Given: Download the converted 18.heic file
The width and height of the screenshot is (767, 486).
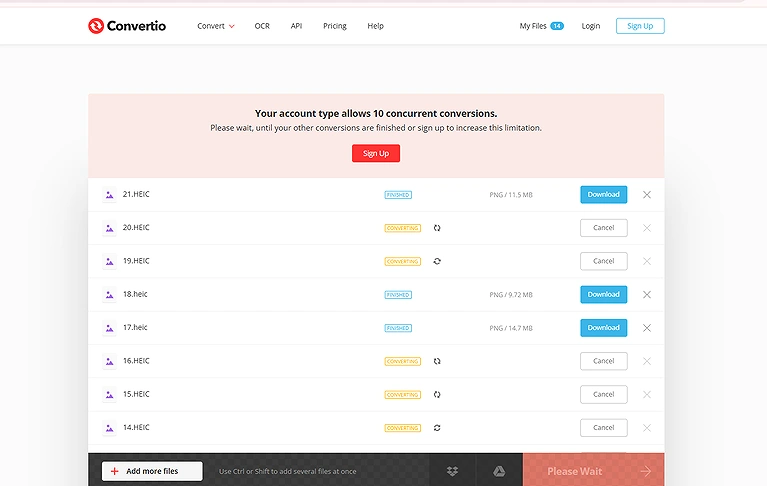Looking at the screenshot, I should pyautogui.click(x=604, y=294).
